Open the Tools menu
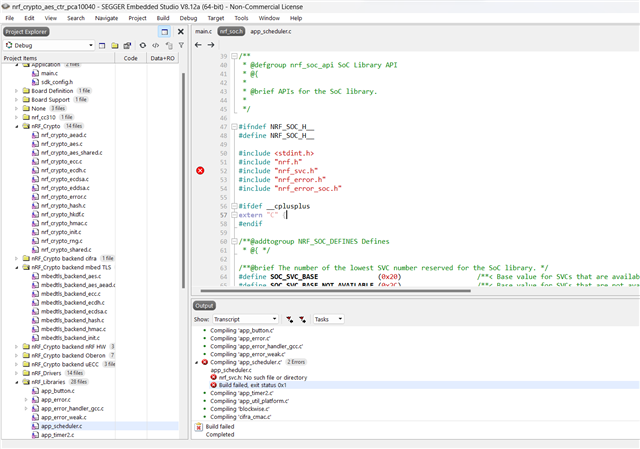This screenshot has height=449, width=640. pyautogui.click(x=241, y=18)
